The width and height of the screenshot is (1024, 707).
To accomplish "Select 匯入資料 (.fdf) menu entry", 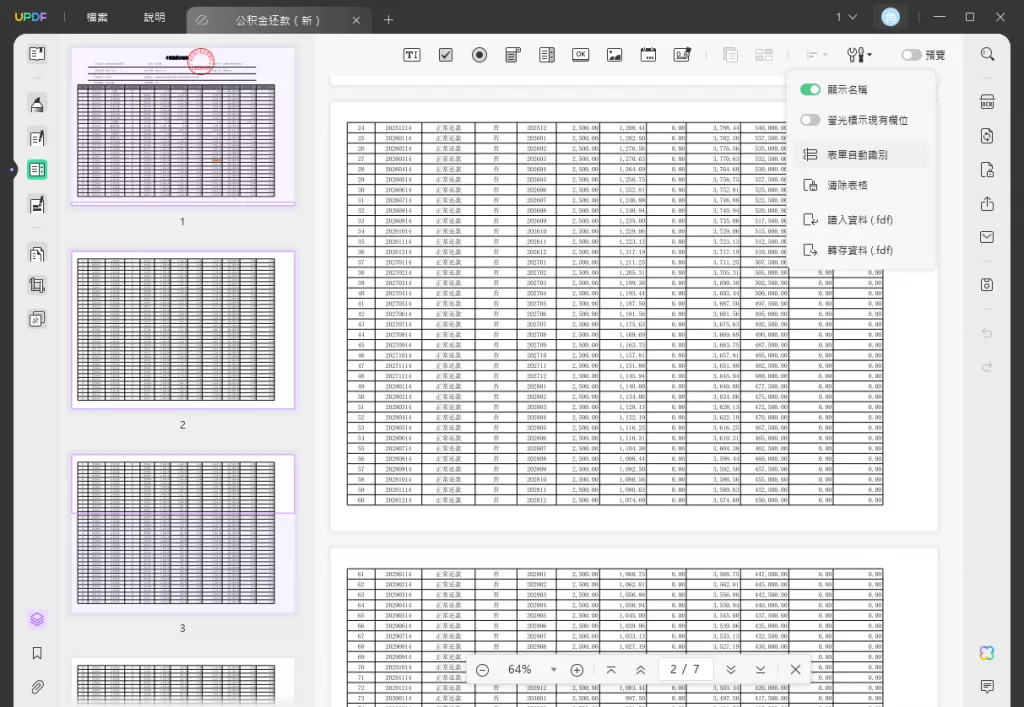I will point(861,220).
